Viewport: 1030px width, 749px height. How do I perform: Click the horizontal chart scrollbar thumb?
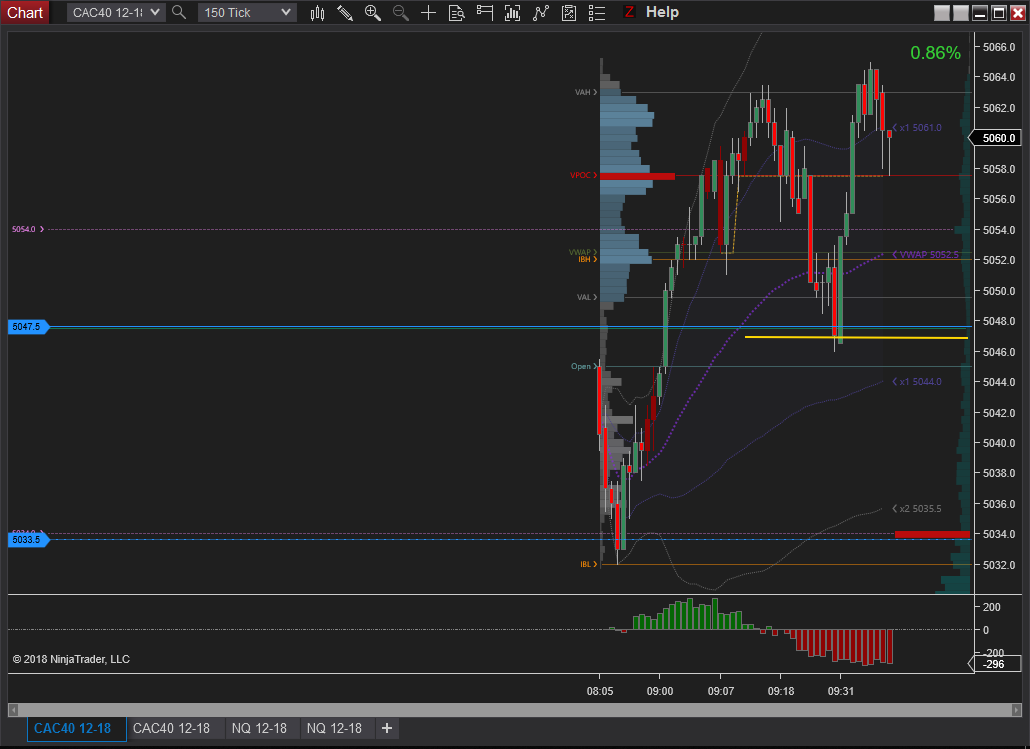[515, 710]
